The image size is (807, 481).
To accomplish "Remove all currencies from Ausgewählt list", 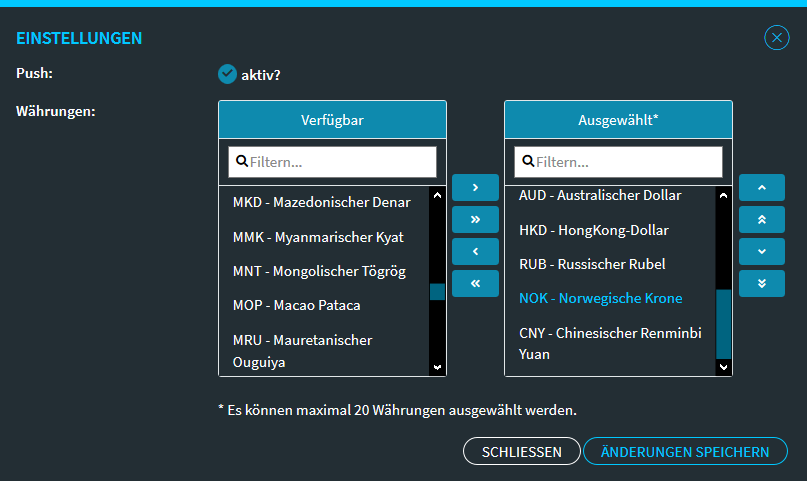I will pyautogui.click(x=475, y=283).
